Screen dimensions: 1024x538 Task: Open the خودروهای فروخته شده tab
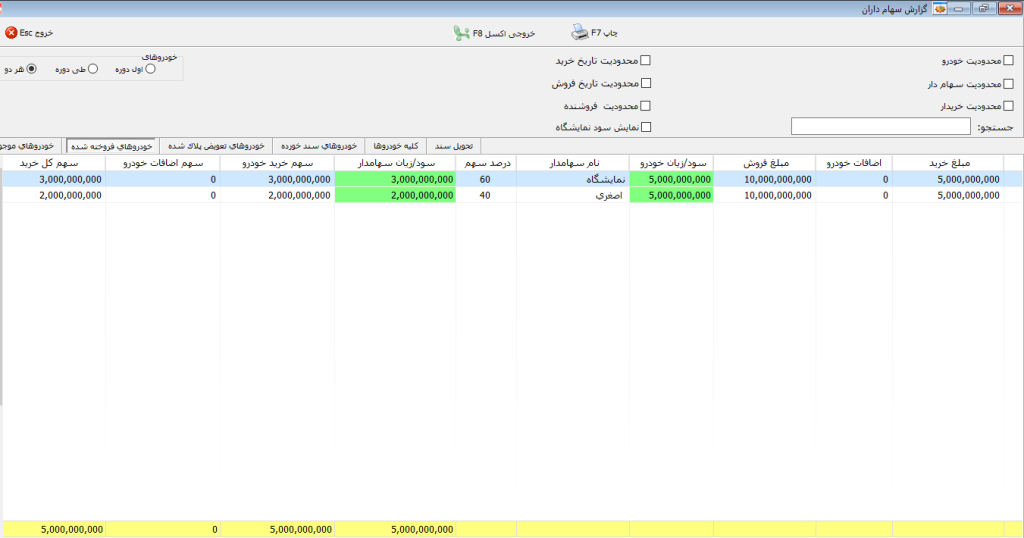click(111, 146)
